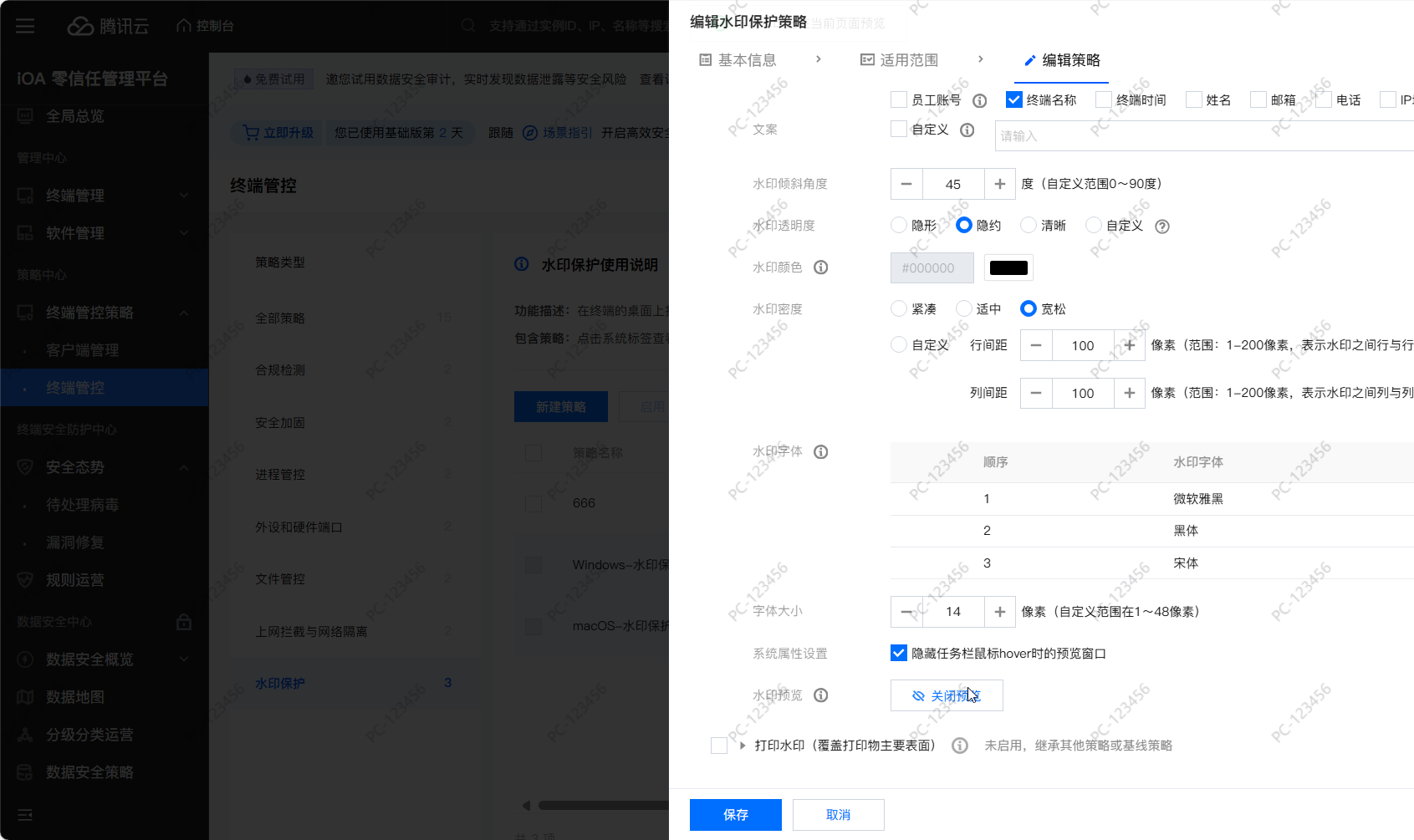The width and height of the screenshot is (1414, 840).
Task: Click the font size value field
Action: coord(953,612)
